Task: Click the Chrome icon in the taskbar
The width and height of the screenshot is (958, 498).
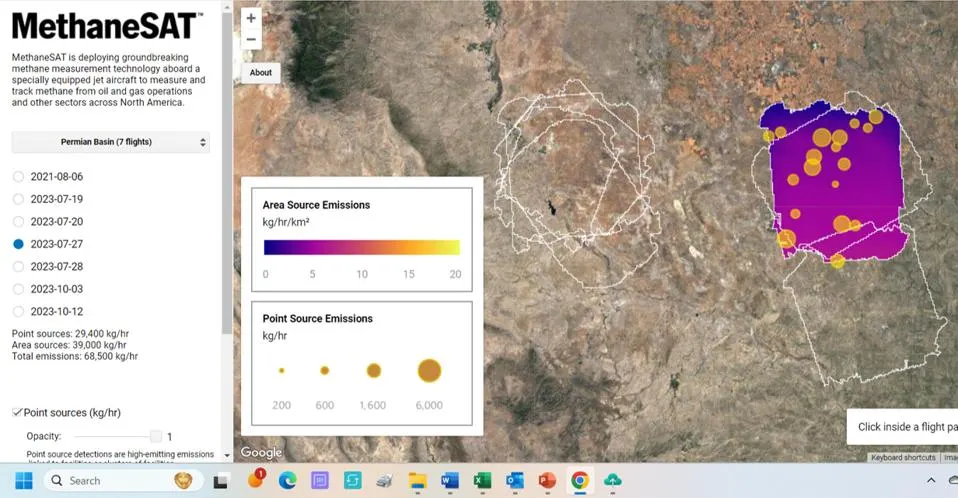Action: [x=579, y=480]
